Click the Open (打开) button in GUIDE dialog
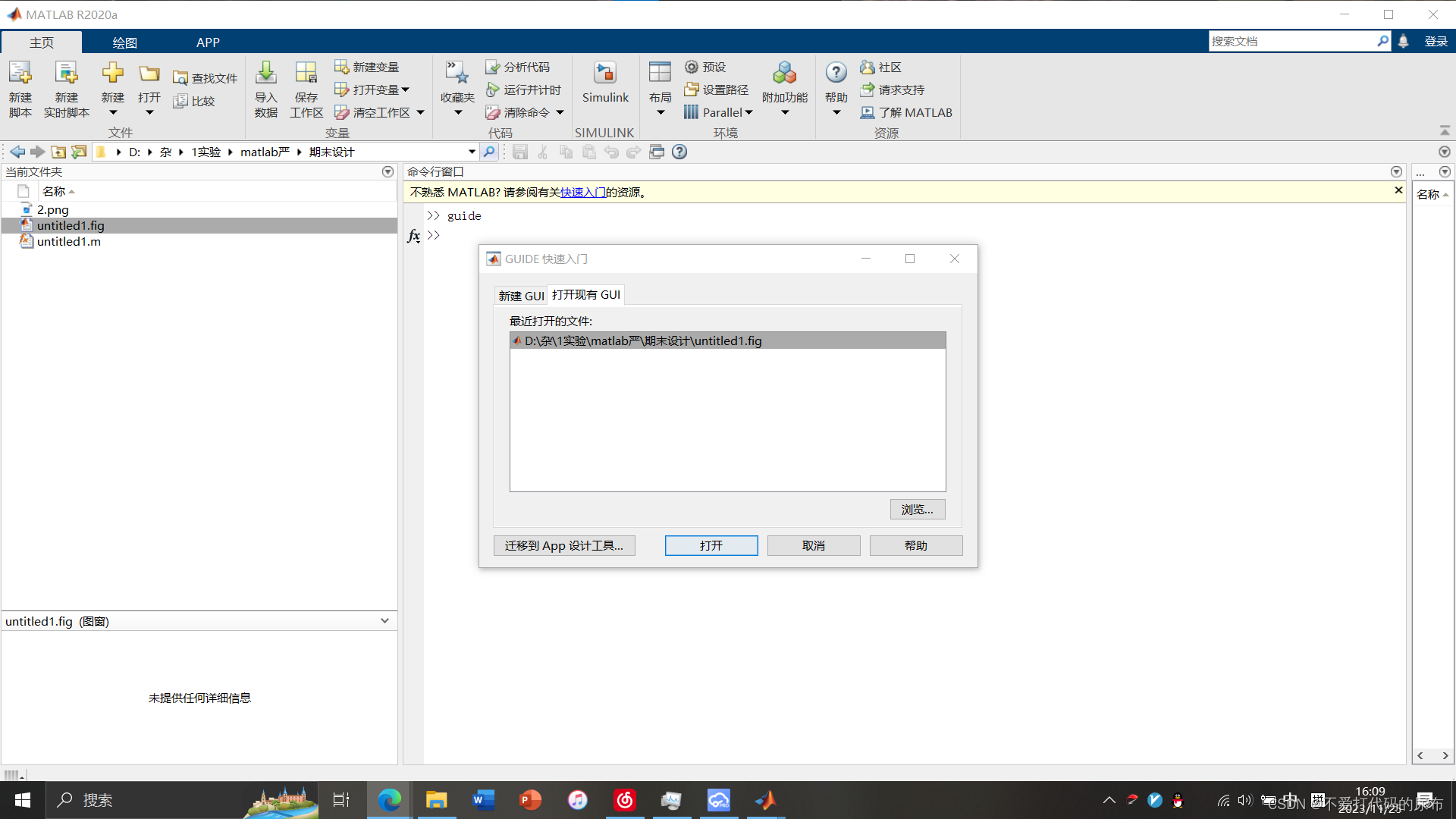The height and width of the screenshot is (819, 1456). click(711, 546)
